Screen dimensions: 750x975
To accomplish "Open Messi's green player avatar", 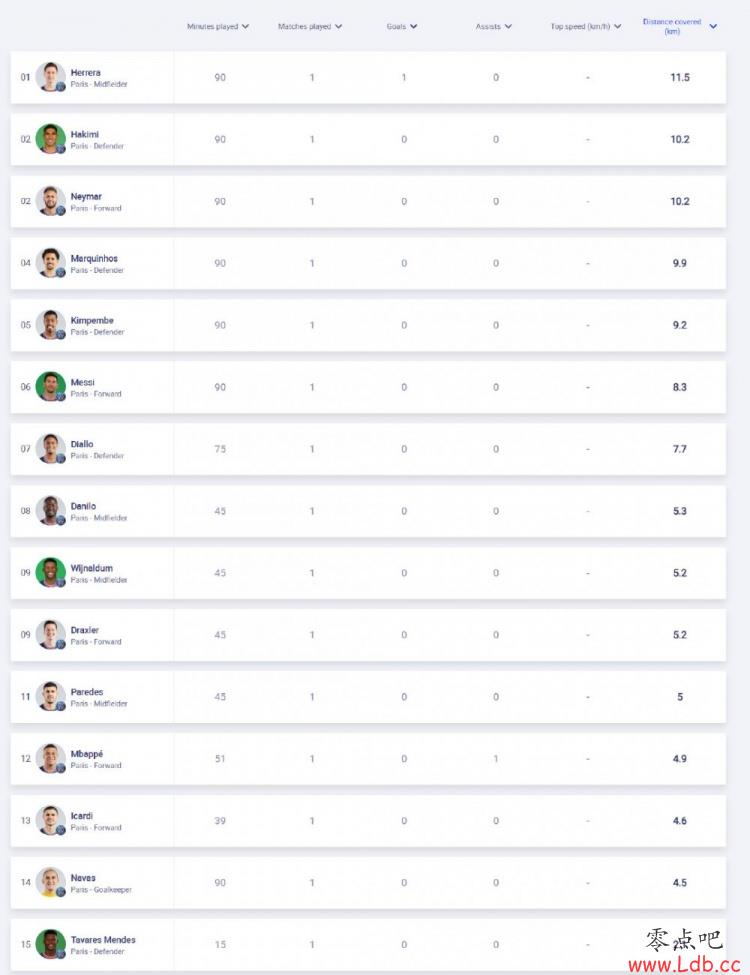I will coord(50,387).
